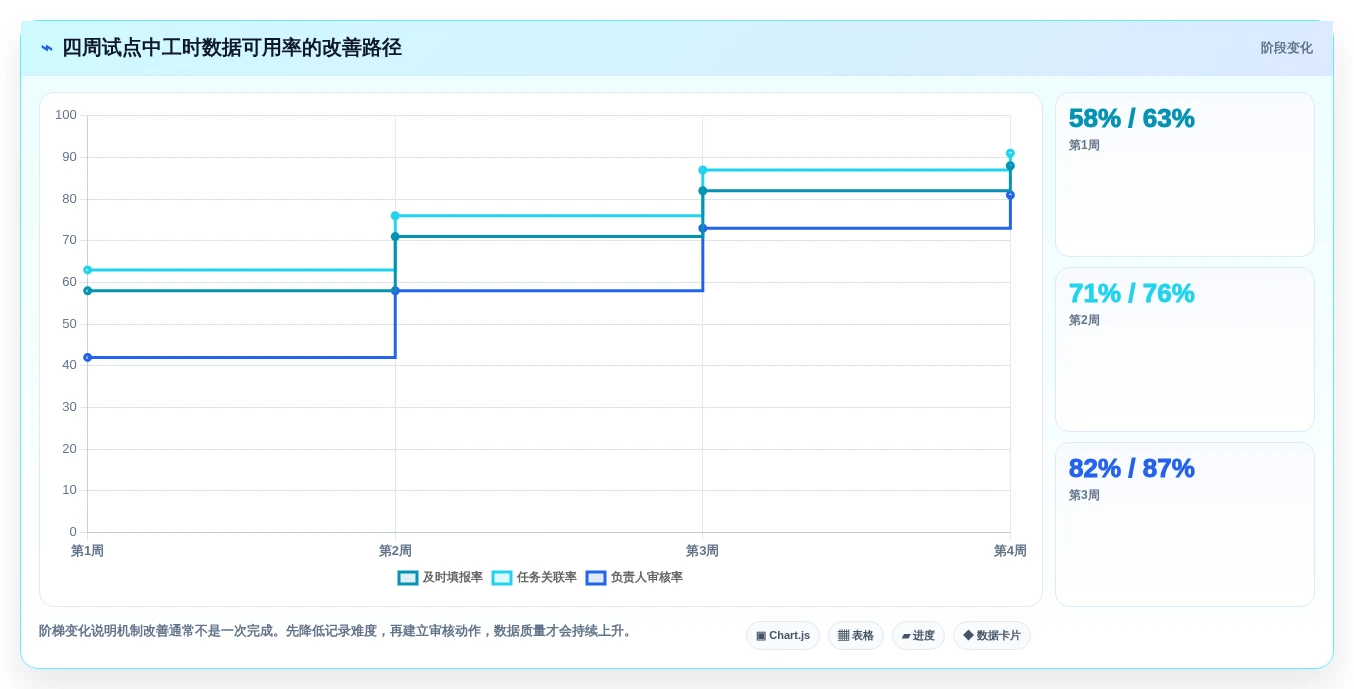Click the 数据卡片 tag
Viewport: 1354px width, 689px height.
[x=992, y=636]
